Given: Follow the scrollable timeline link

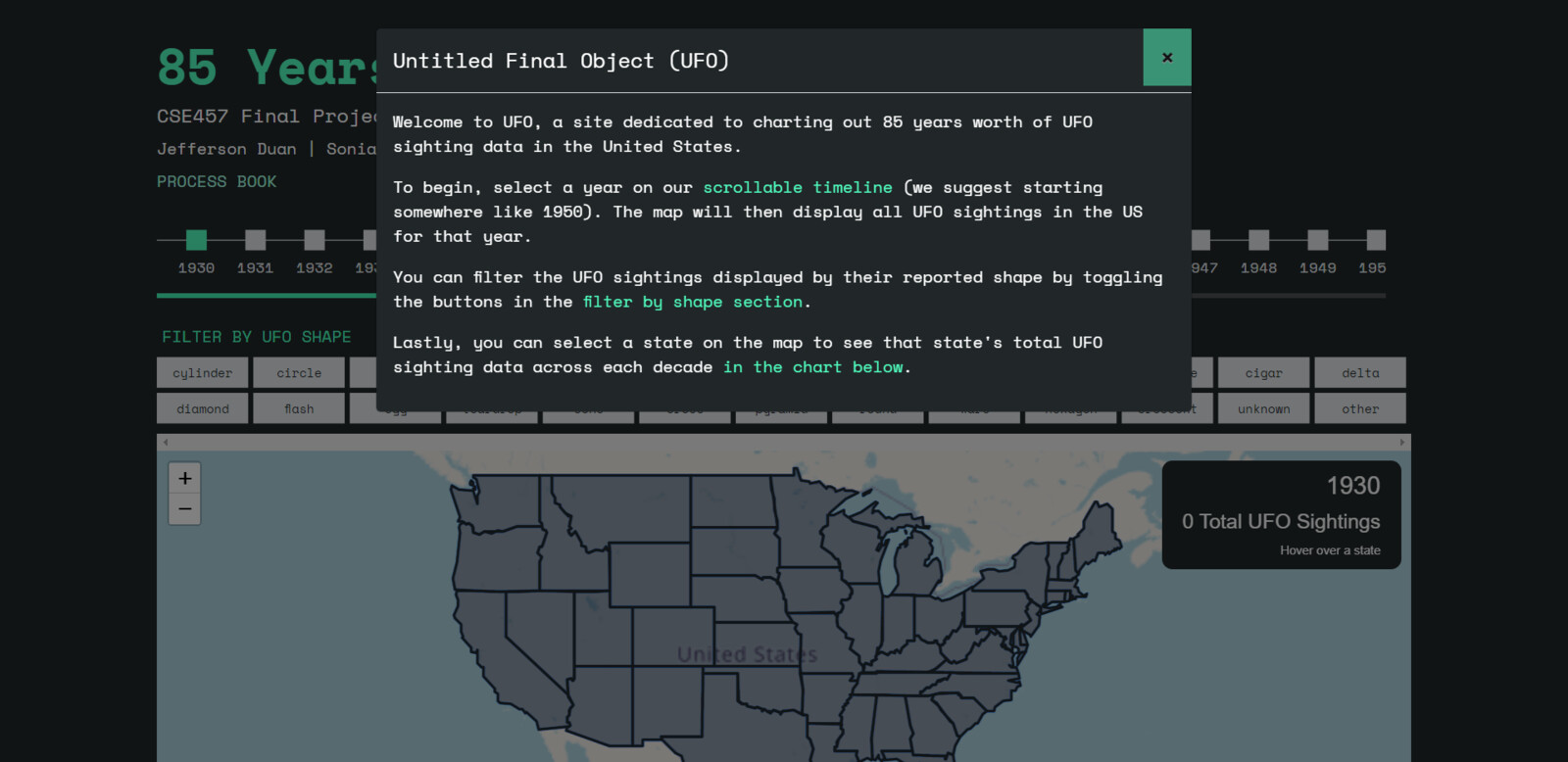Looking at the screenshot, I should point(797,187).
